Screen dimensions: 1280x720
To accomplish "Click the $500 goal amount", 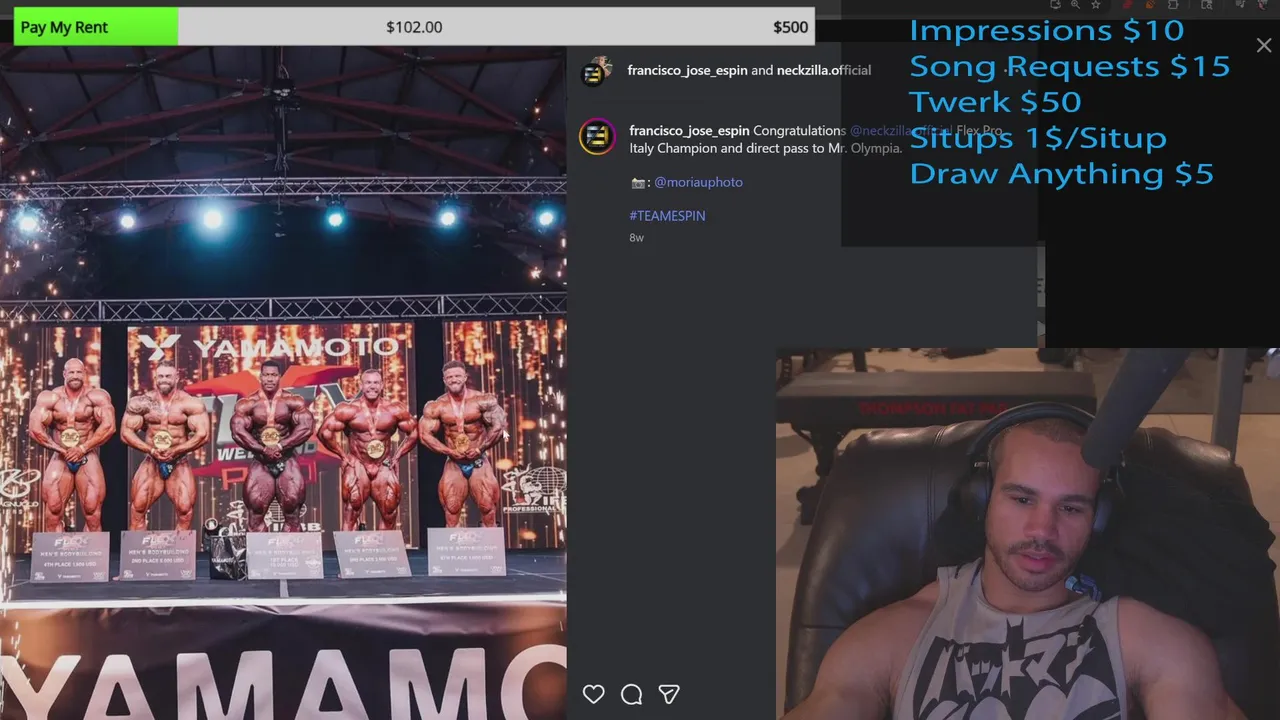I will point(790,27).
